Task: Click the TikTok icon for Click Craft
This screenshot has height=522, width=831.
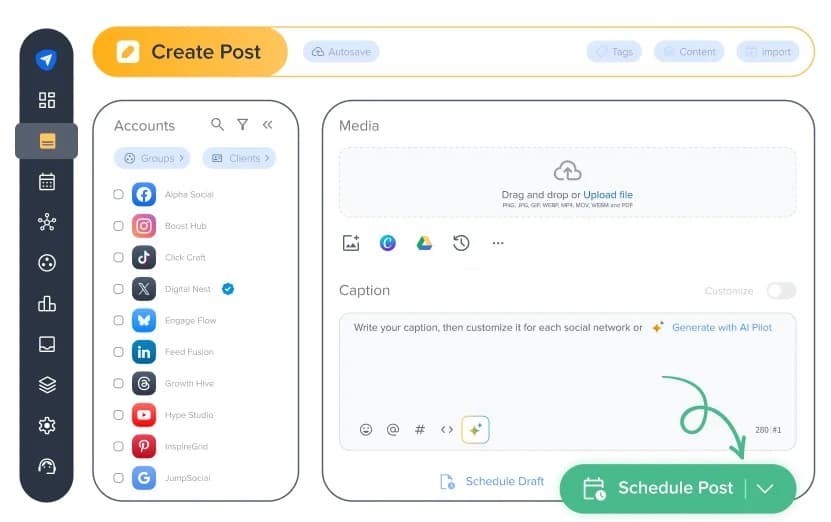Action: pos(144,258)
